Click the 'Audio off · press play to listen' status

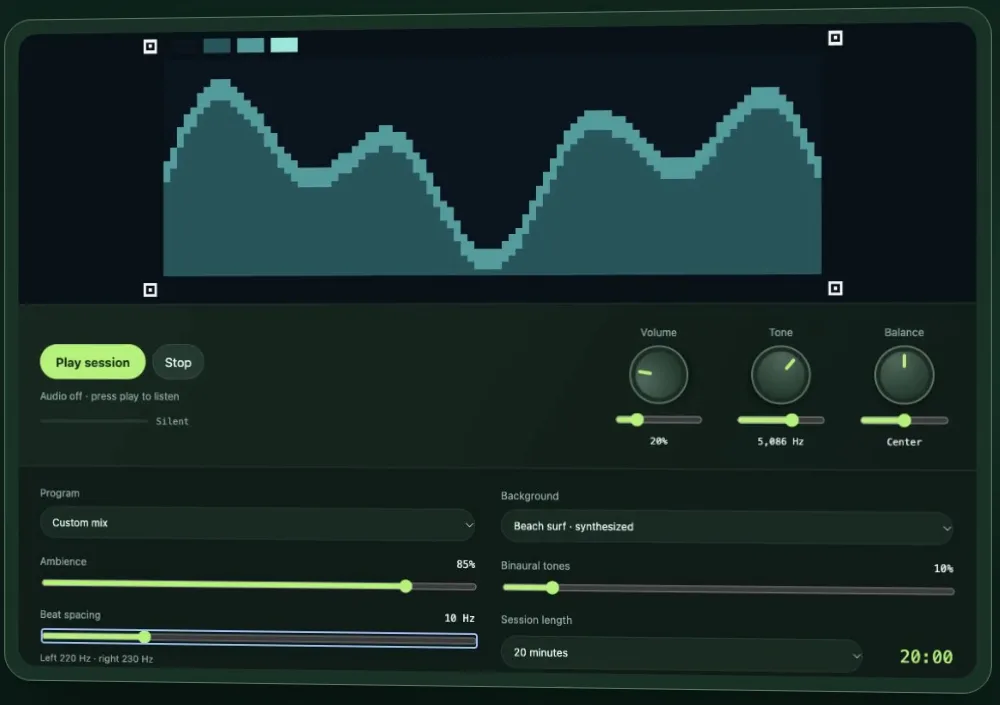coord(110,396)
